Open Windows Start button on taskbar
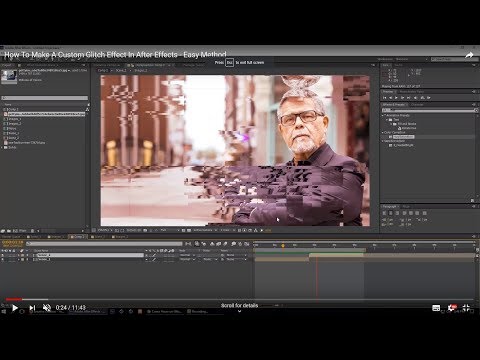Screen dimensions: 480x360 pos(4,312)
